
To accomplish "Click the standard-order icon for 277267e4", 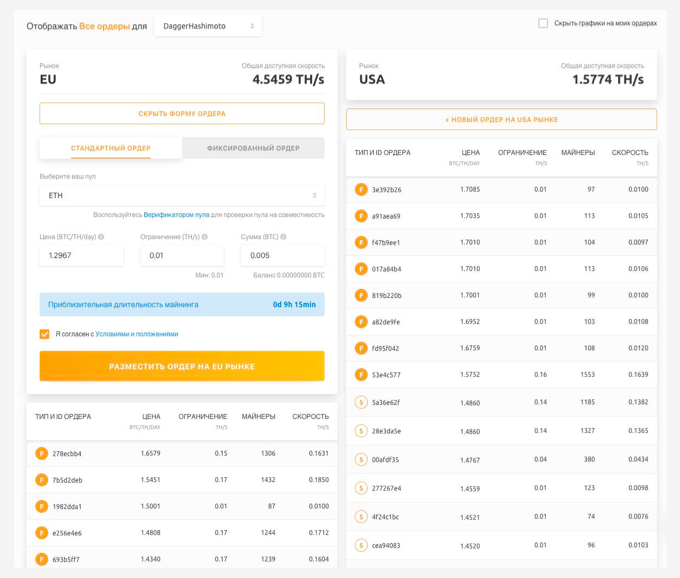I will click(361, 488).
